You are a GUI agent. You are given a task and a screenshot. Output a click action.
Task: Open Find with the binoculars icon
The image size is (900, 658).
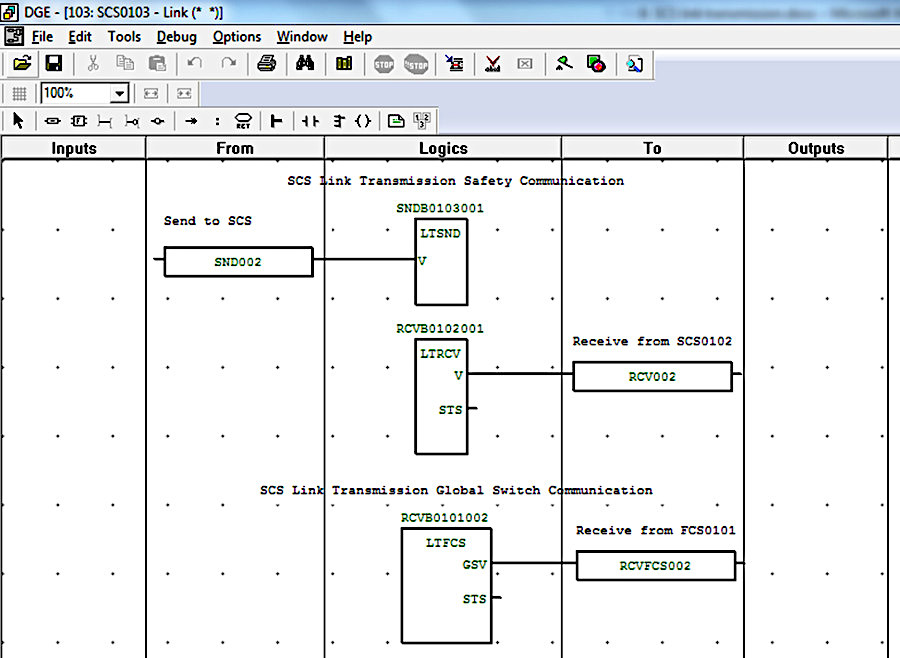click(305, 63)
